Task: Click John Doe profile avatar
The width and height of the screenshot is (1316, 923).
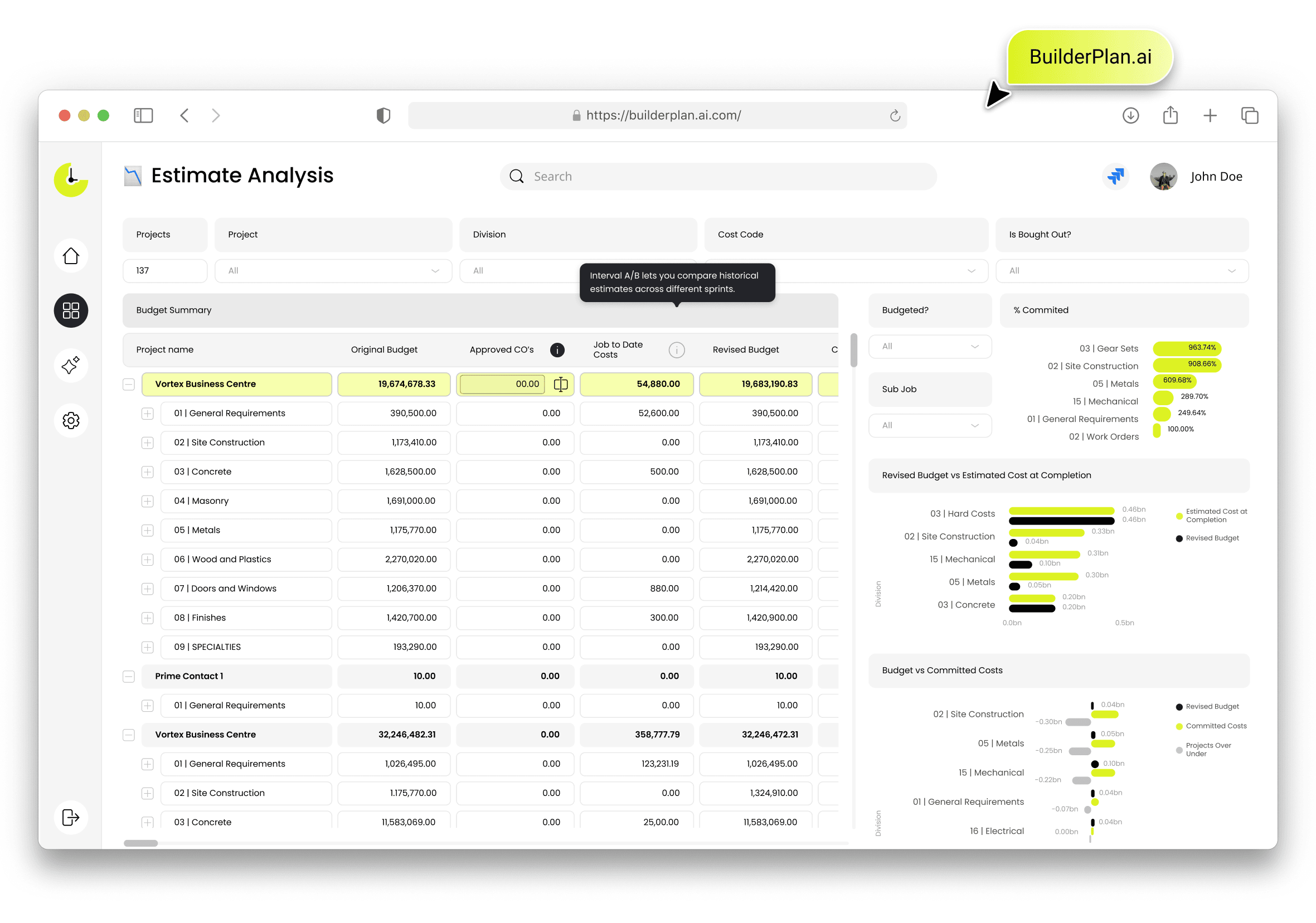Action: [1163, 177]
